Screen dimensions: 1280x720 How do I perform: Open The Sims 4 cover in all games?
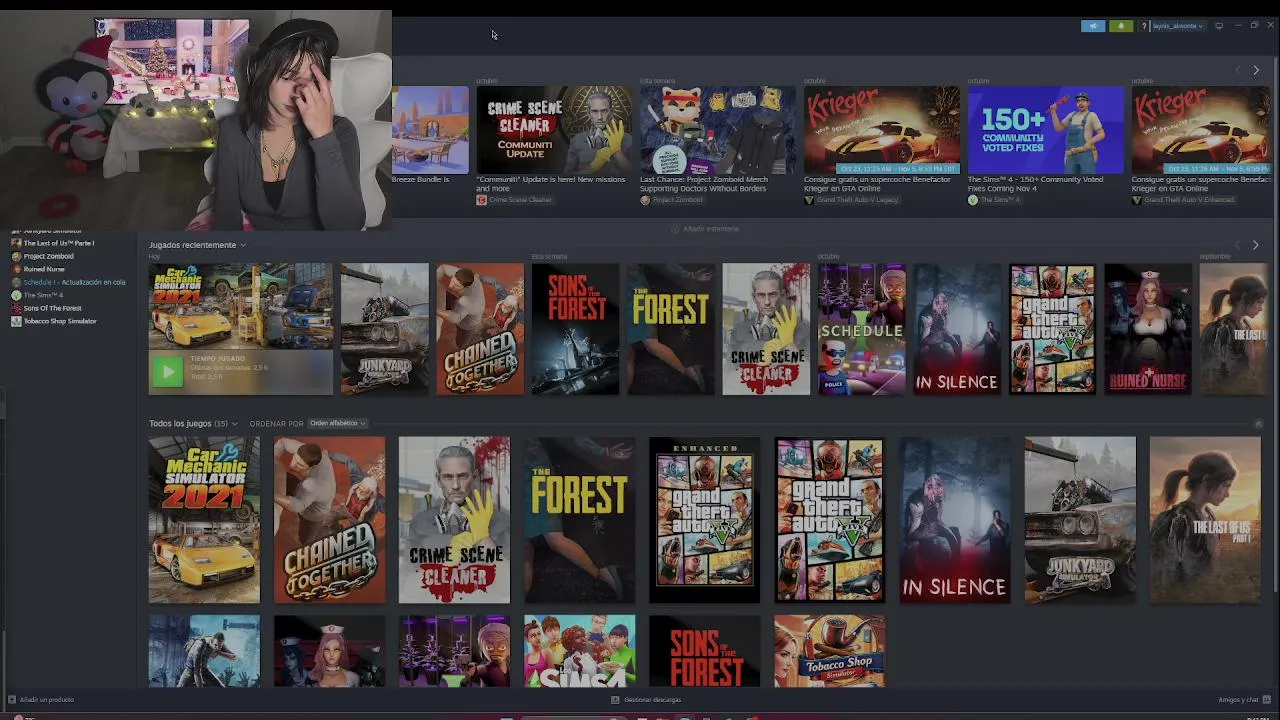point(579,651)
